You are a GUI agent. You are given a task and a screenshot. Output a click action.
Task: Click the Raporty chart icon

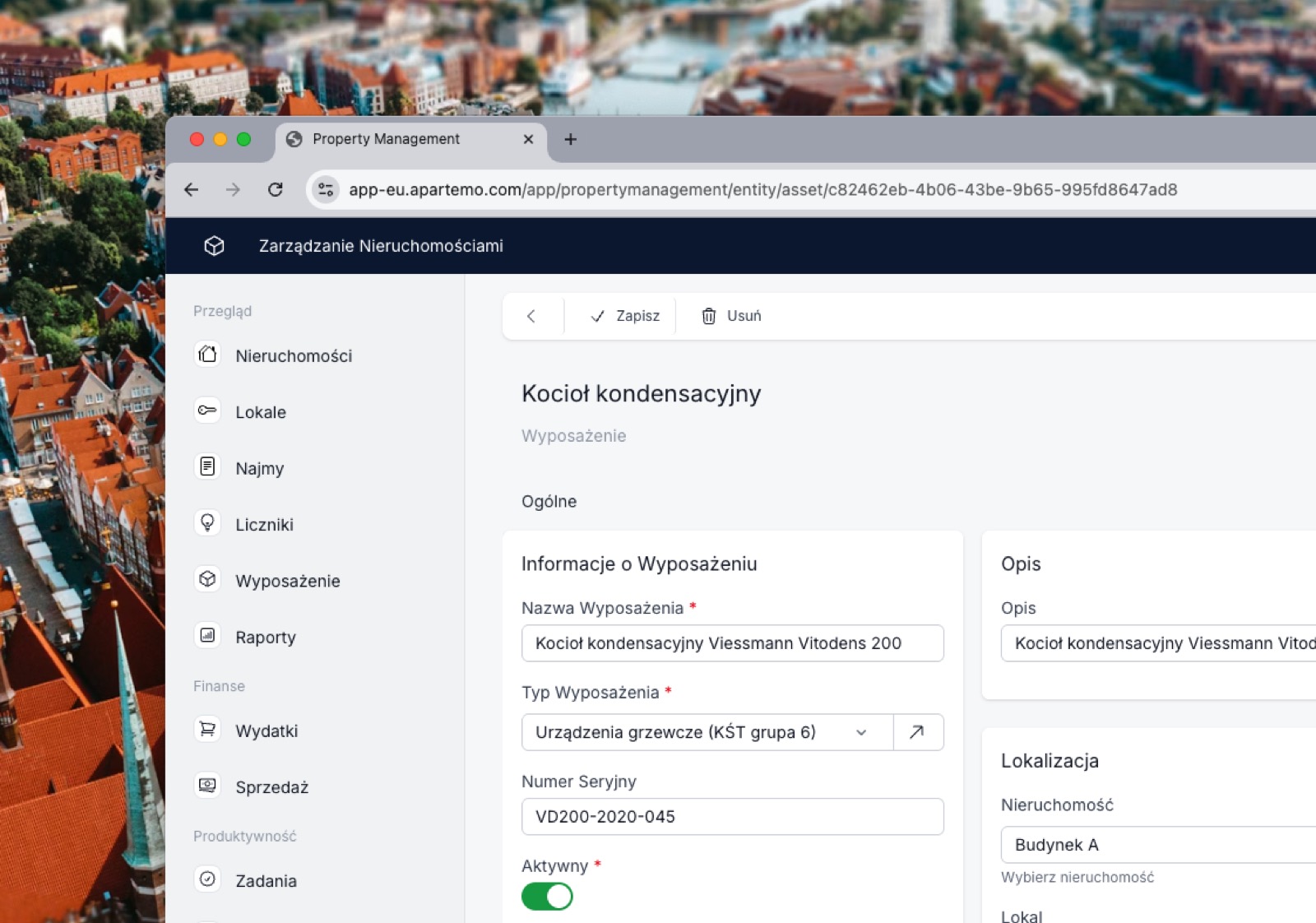(x=208, y=636)
